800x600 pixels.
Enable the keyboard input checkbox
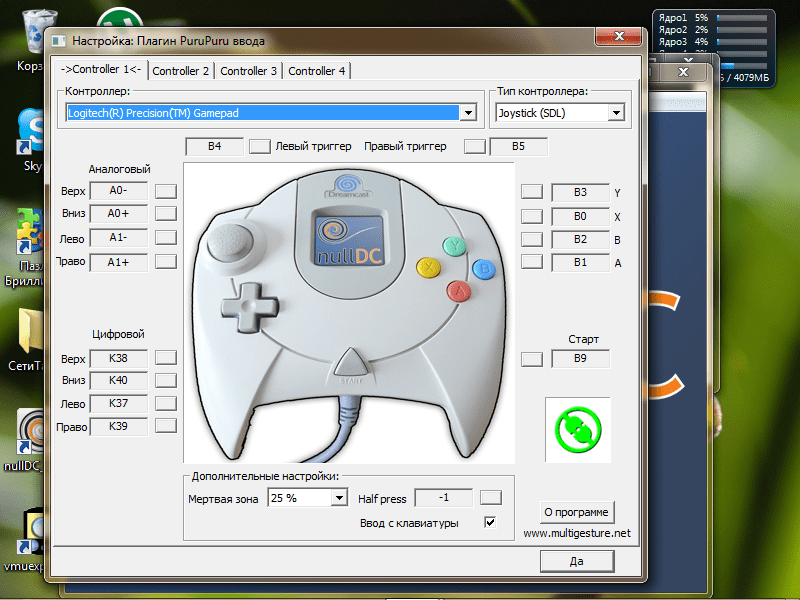[490, 522]
